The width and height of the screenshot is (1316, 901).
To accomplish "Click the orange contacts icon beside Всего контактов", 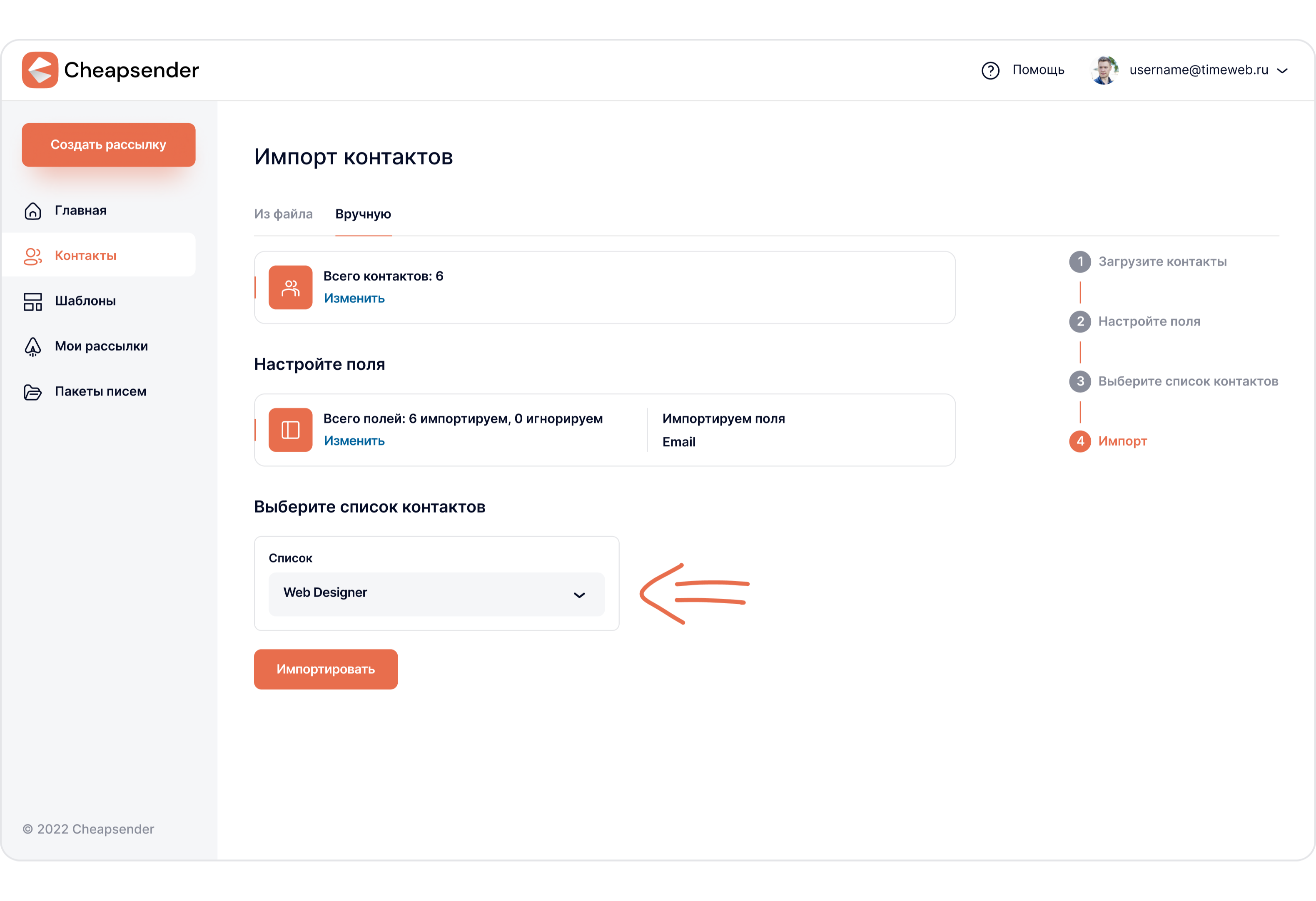I will (x=291, y=287).
